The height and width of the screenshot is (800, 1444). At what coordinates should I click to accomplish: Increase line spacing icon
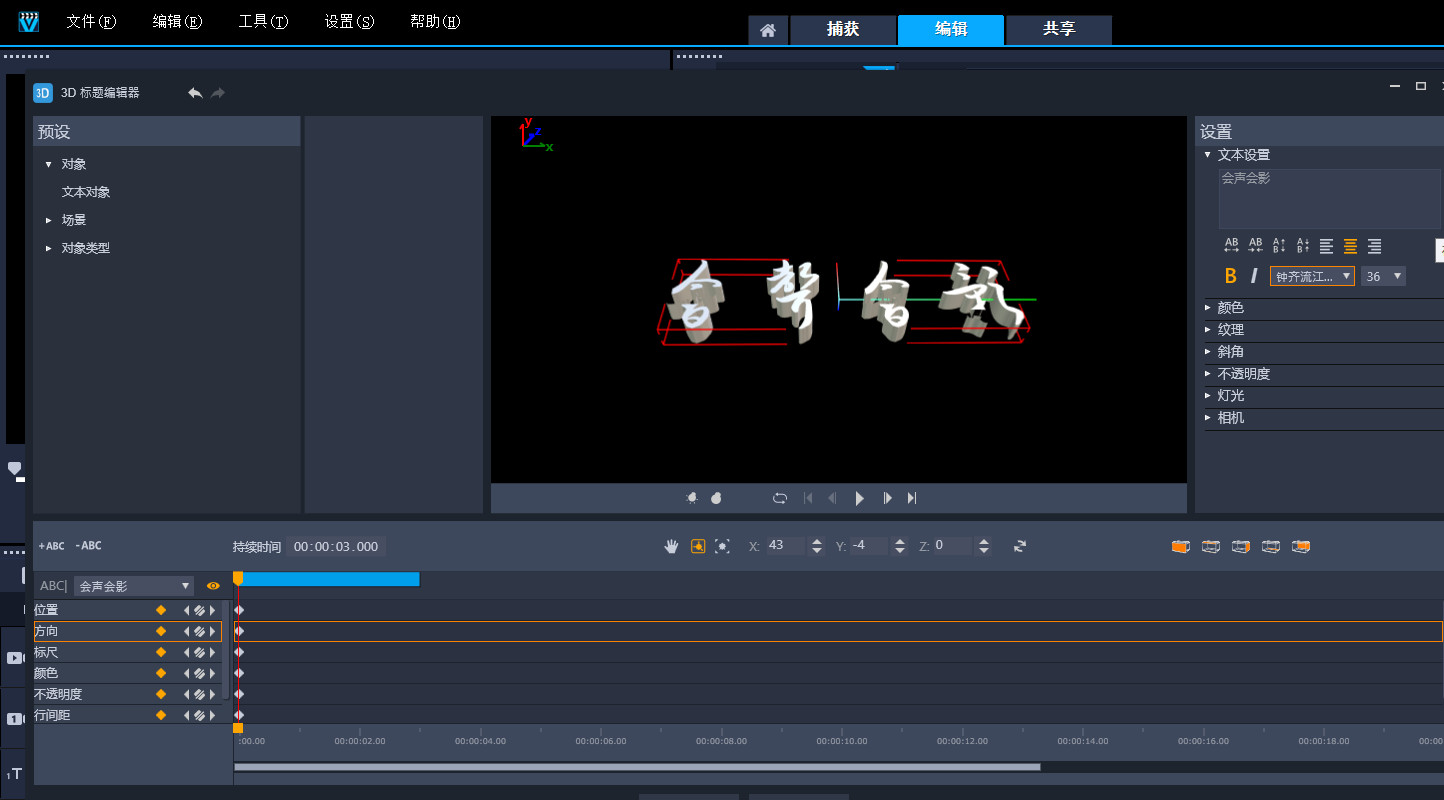click(1279, 246)
